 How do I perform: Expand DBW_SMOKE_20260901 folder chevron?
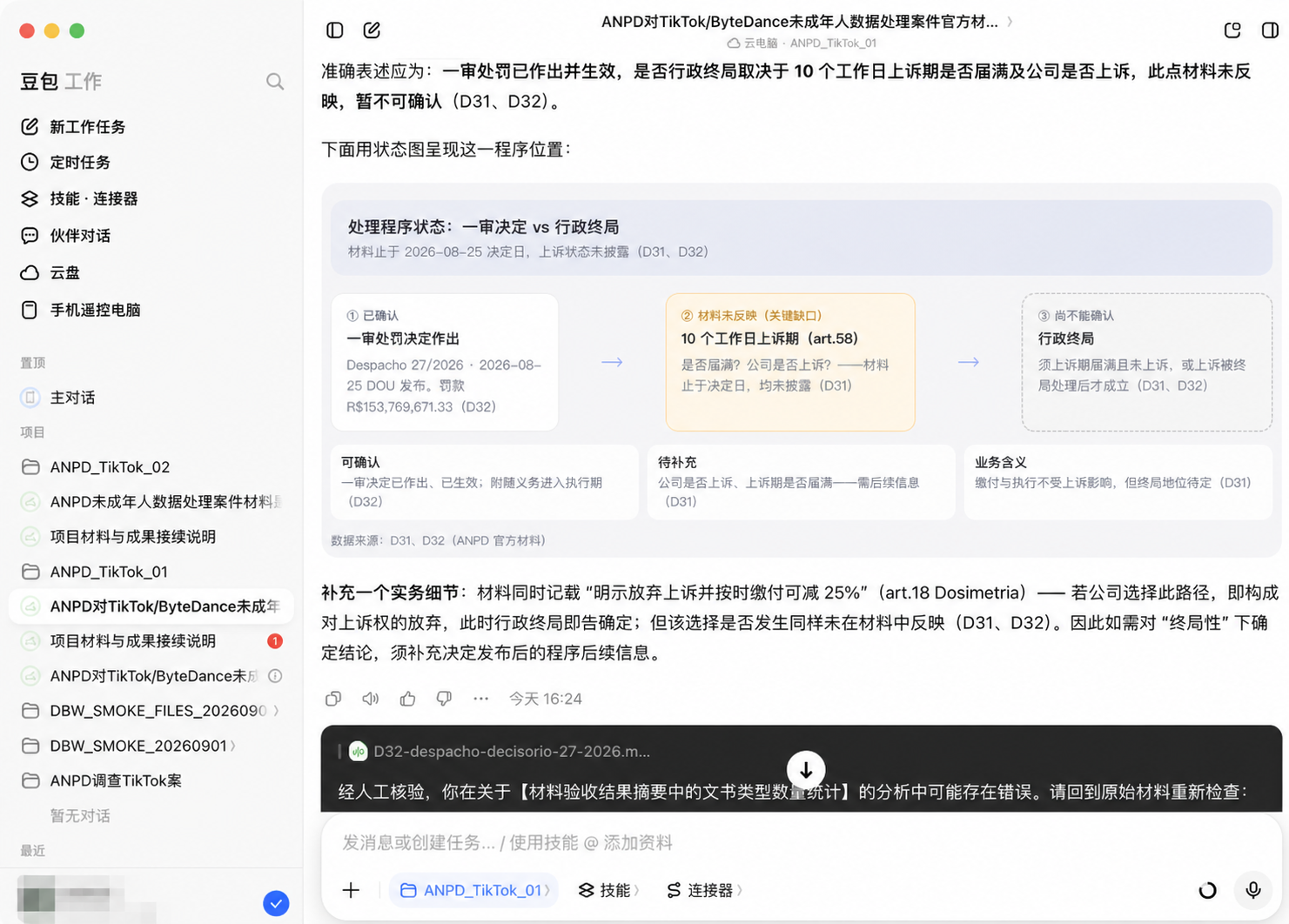click(x=232, y=746)
